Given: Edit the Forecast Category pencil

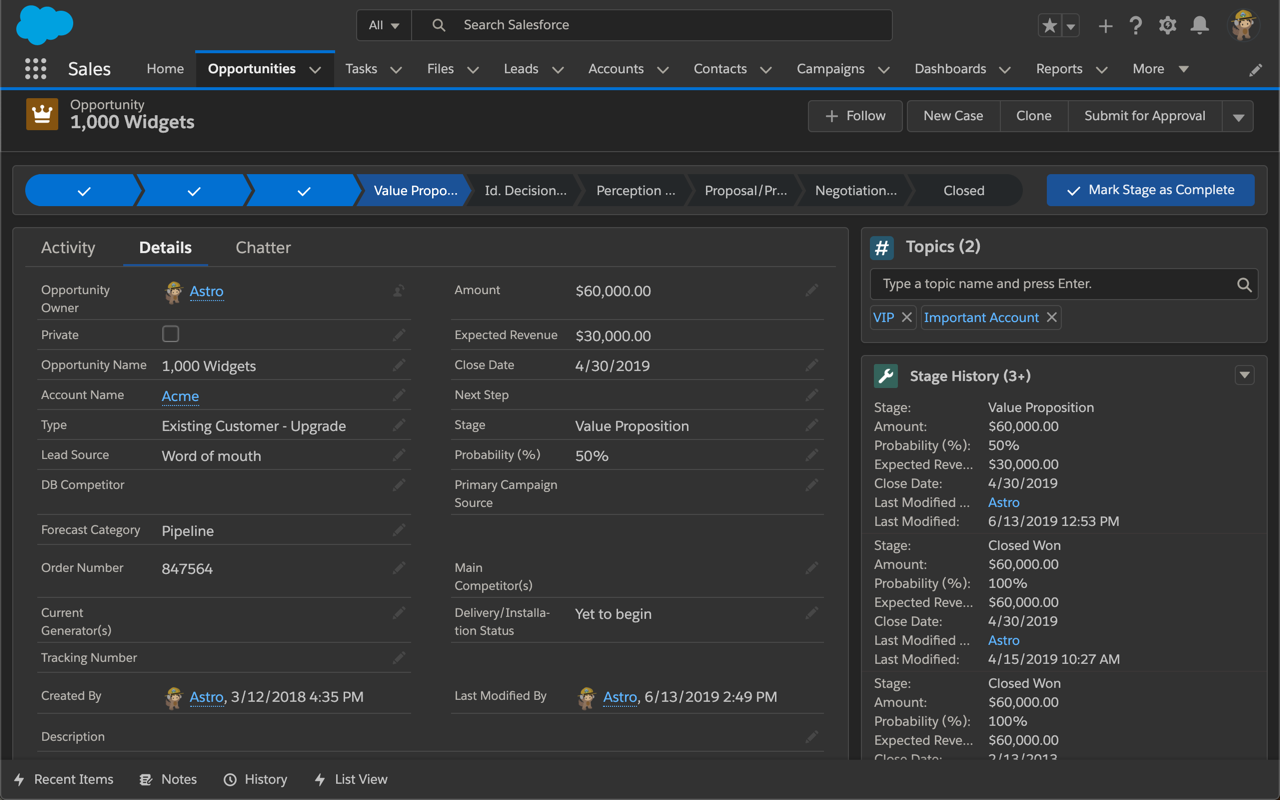Looking at the screenshot, I should [399, 530].
